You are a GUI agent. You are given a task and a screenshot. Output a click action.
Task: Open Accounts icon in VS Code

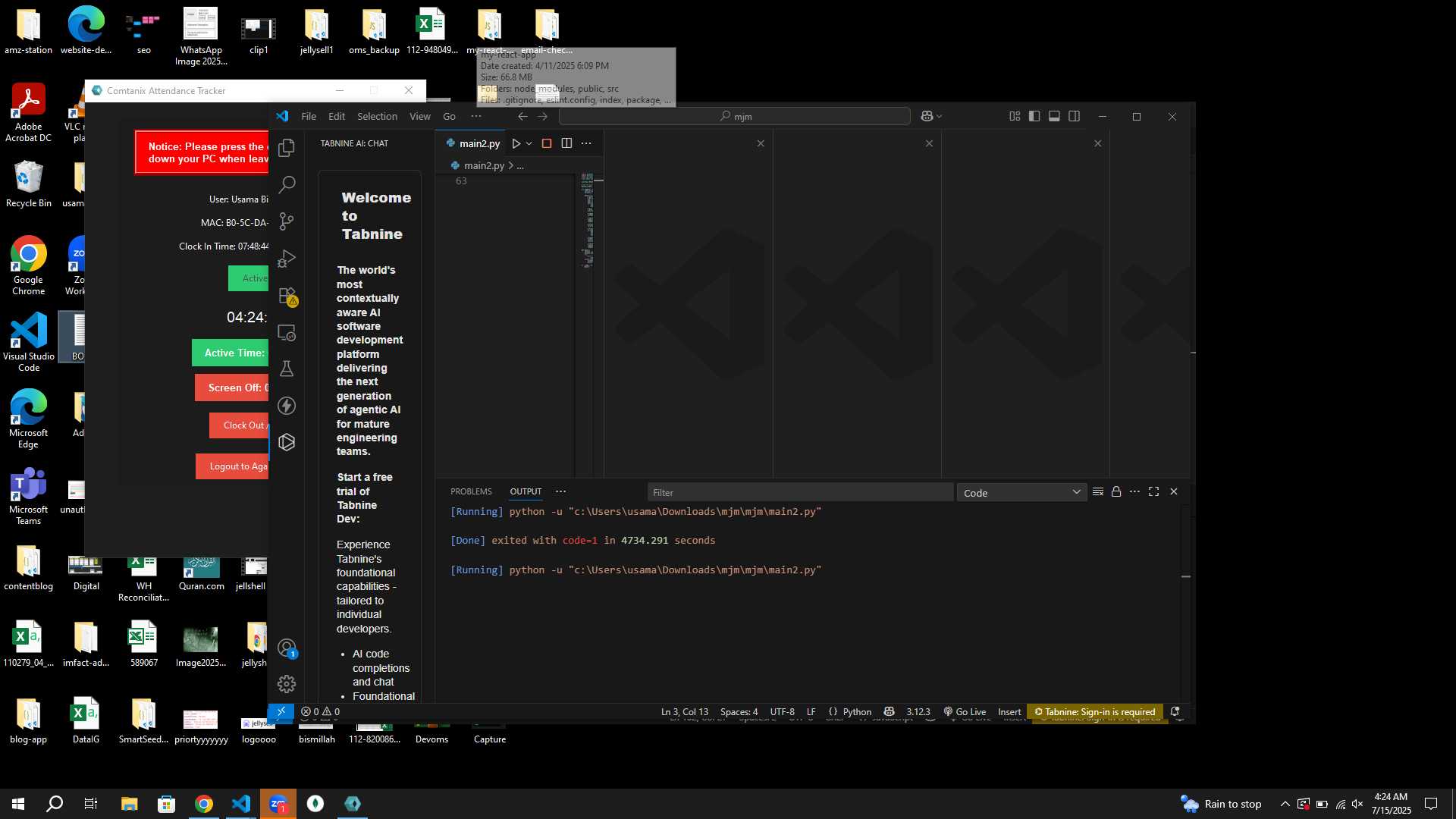[x=287, y=648]
